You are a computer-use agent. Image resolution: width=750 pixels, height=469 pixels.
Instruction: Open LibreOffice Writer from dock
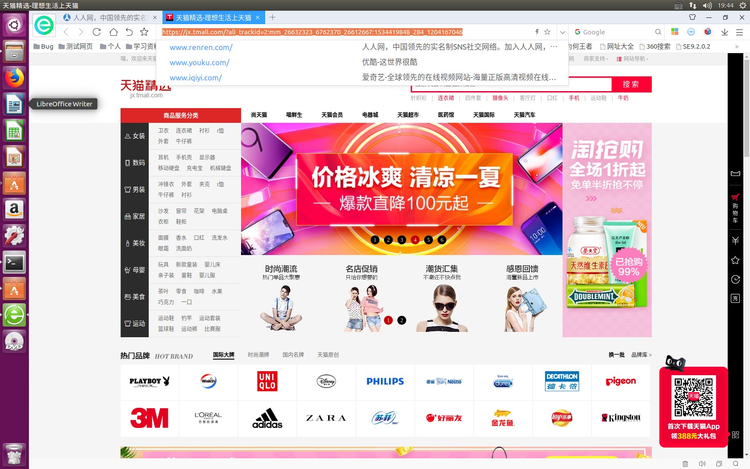pos(14,104)
